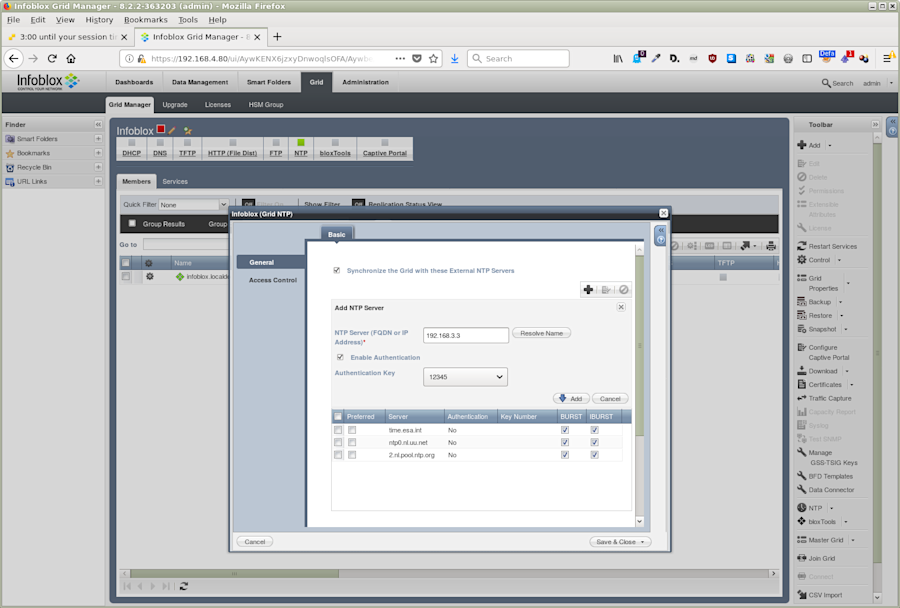
Task: Select Access Control in dialog sidebar
Action: tap(273, 280)
